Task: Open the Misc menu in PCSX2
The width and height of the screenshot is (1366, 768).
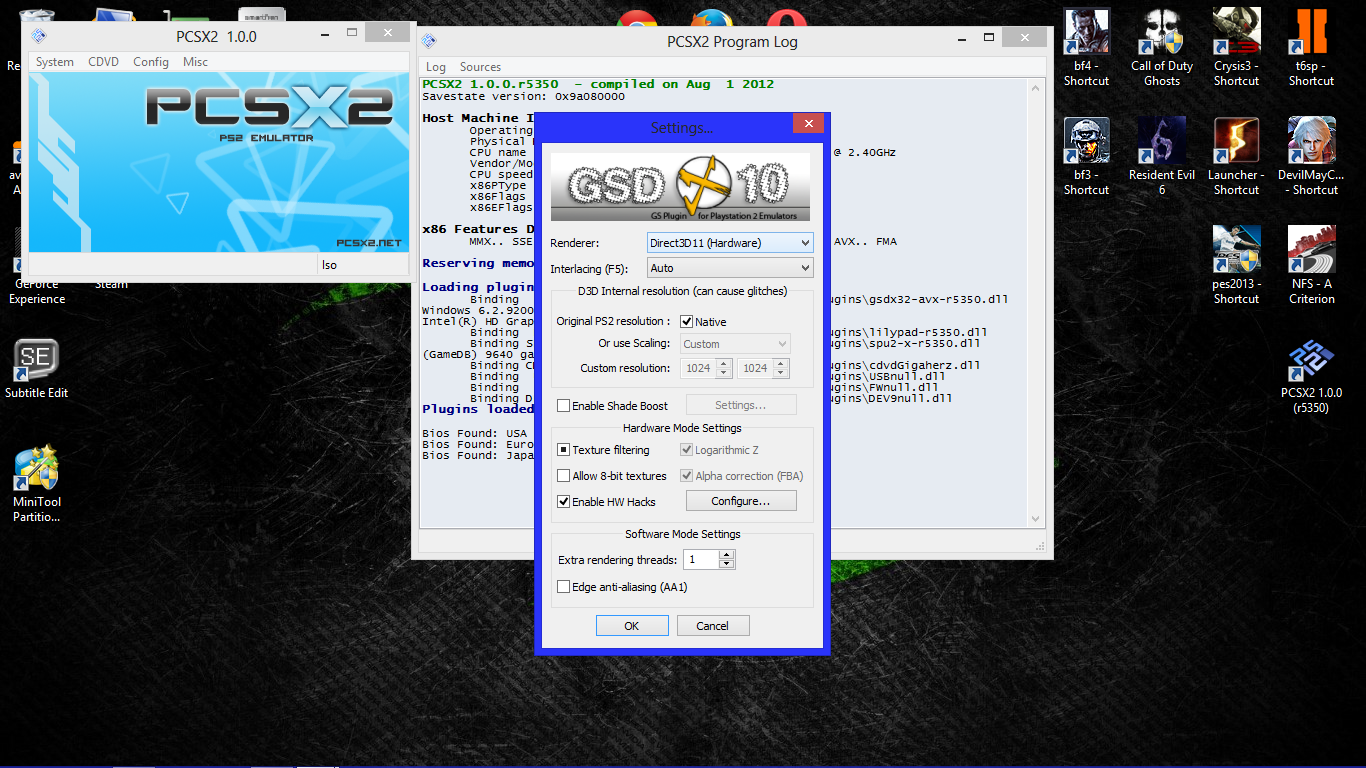Action: pyautogui.click(x=196, y=62)
